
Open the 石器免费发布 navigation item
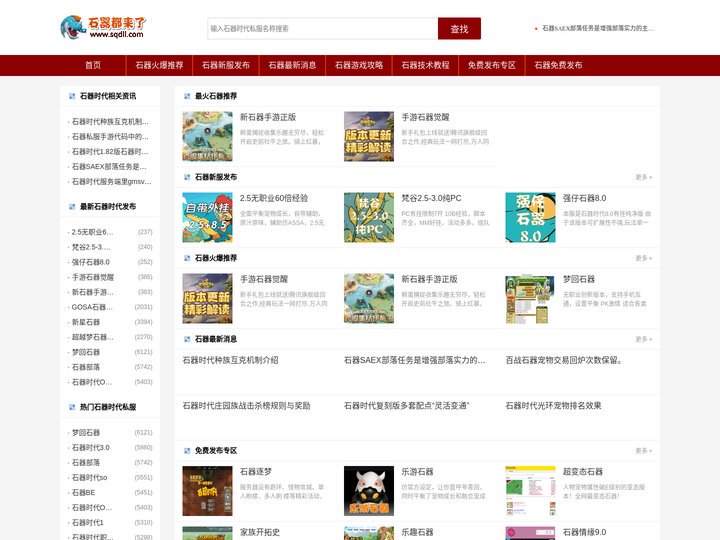558,65
